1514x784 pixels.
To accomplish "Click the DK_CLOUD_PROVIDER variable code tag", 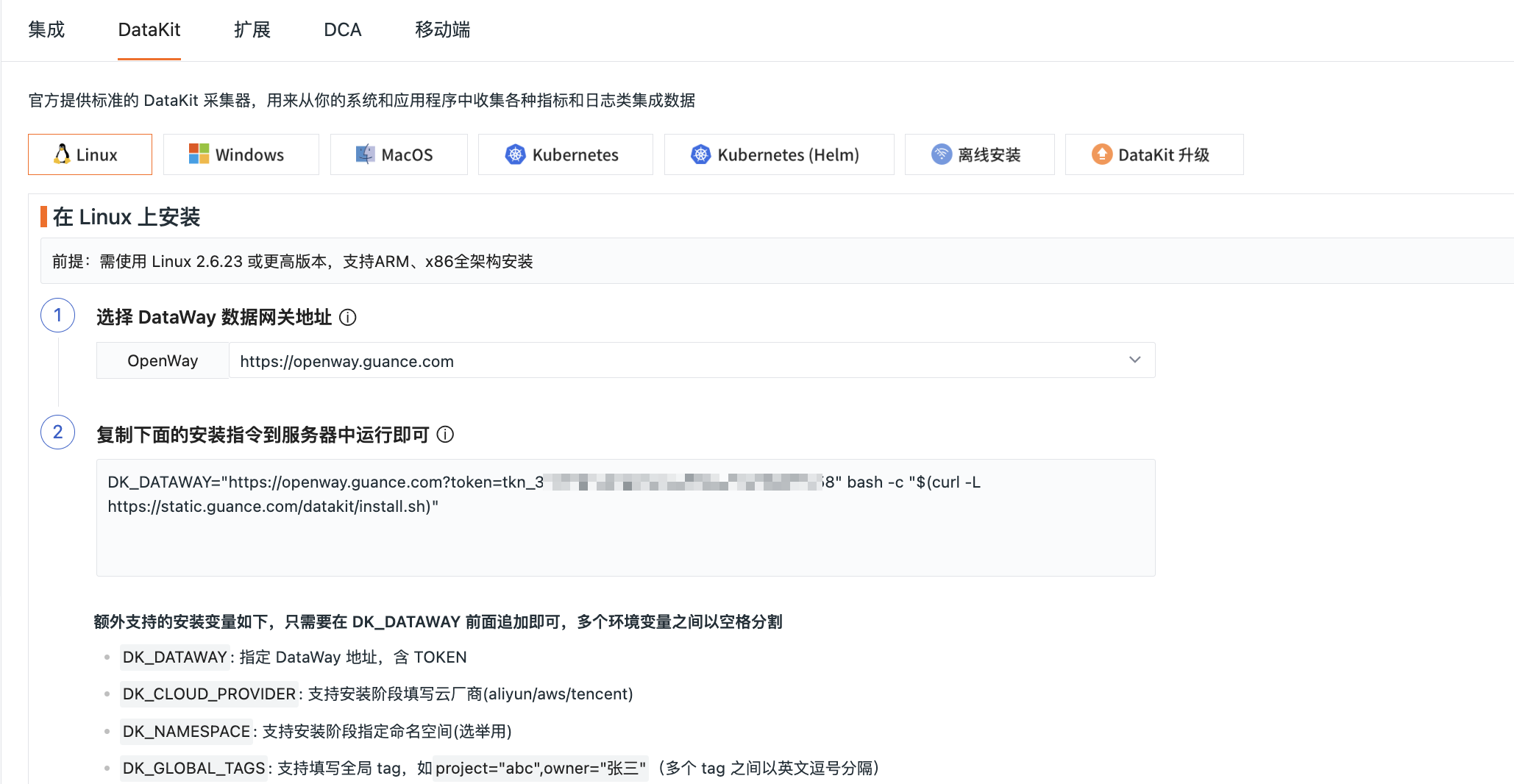I will 209,694.
